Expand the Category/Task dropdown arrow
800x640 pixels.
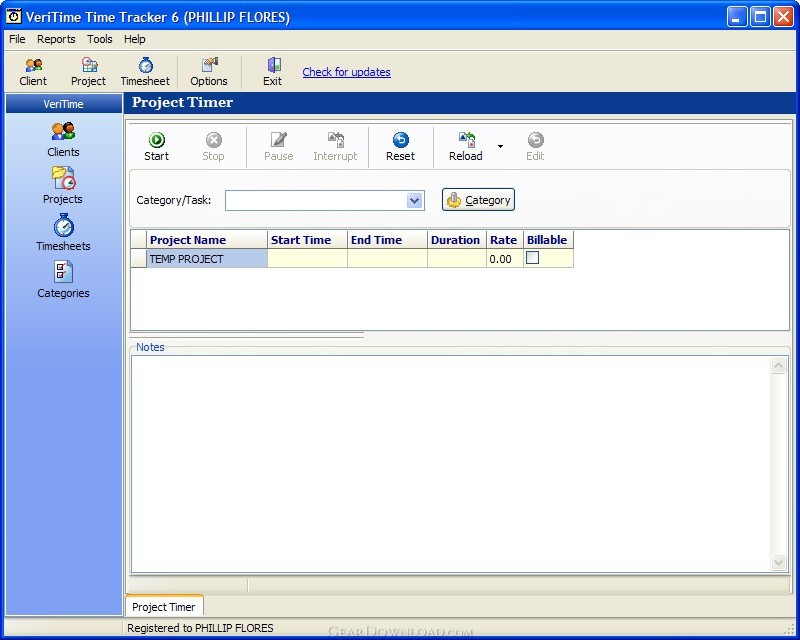[x=415, y=201]
